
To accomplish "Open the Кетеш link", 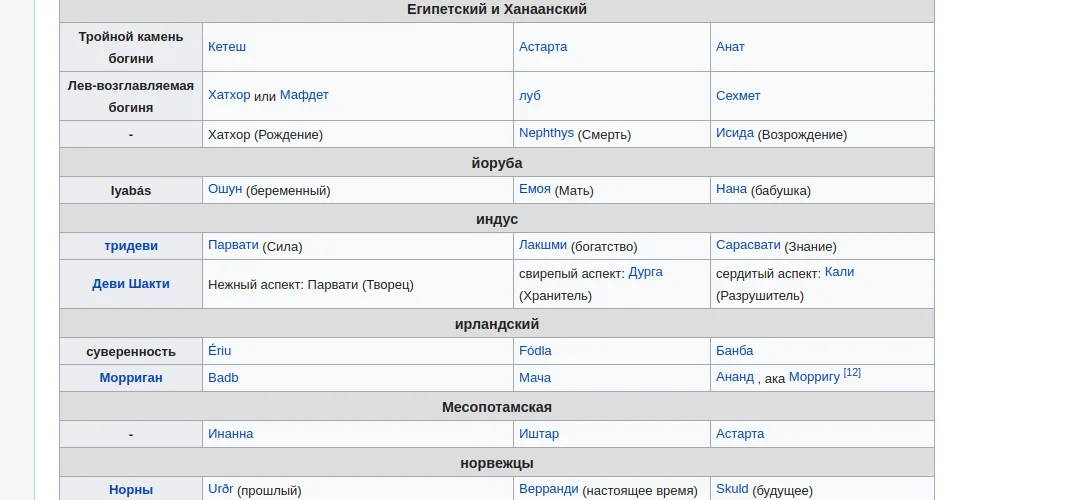I will click(227, 47).
